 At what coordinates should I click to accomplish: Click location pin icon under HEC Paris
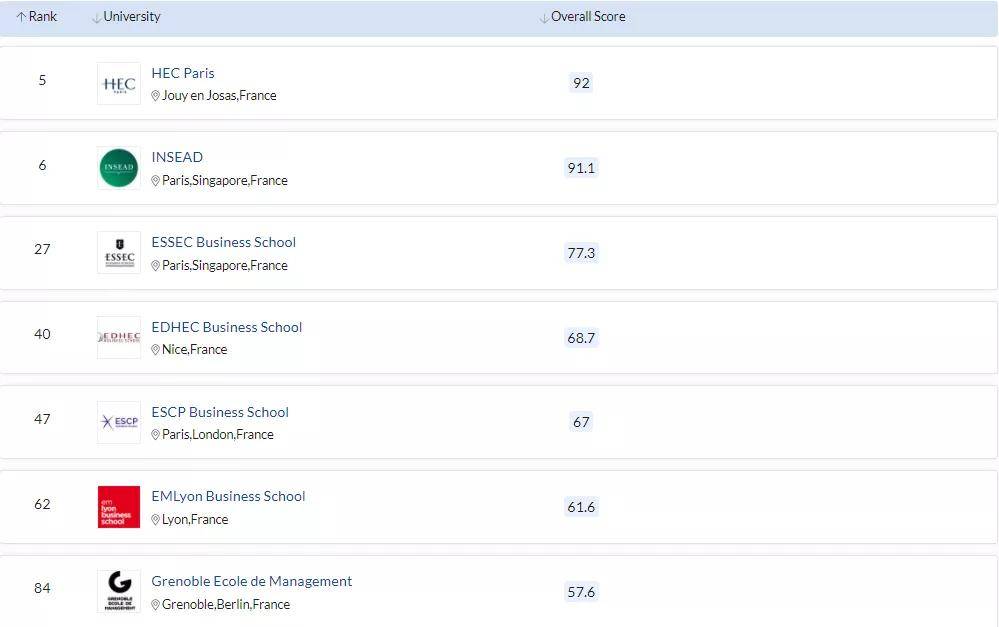(x=156, y=96)
